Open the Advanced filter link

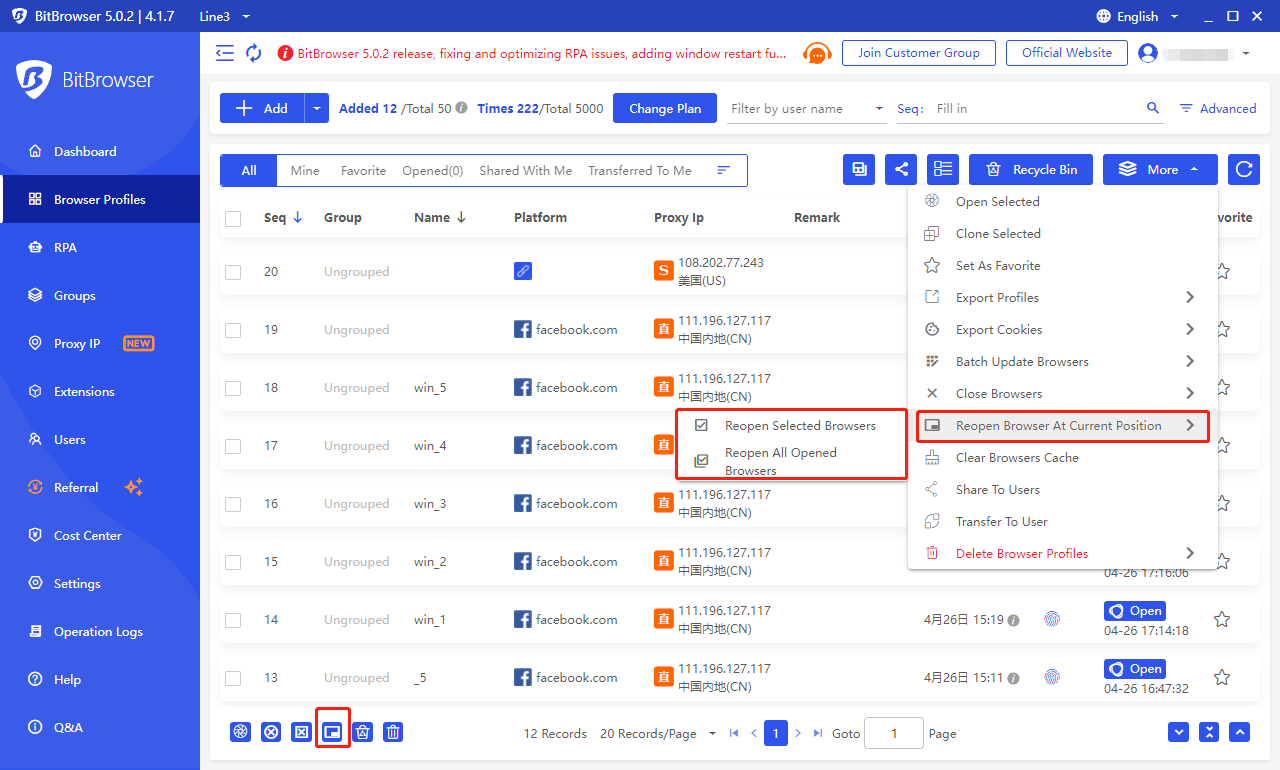[1218, 108]
